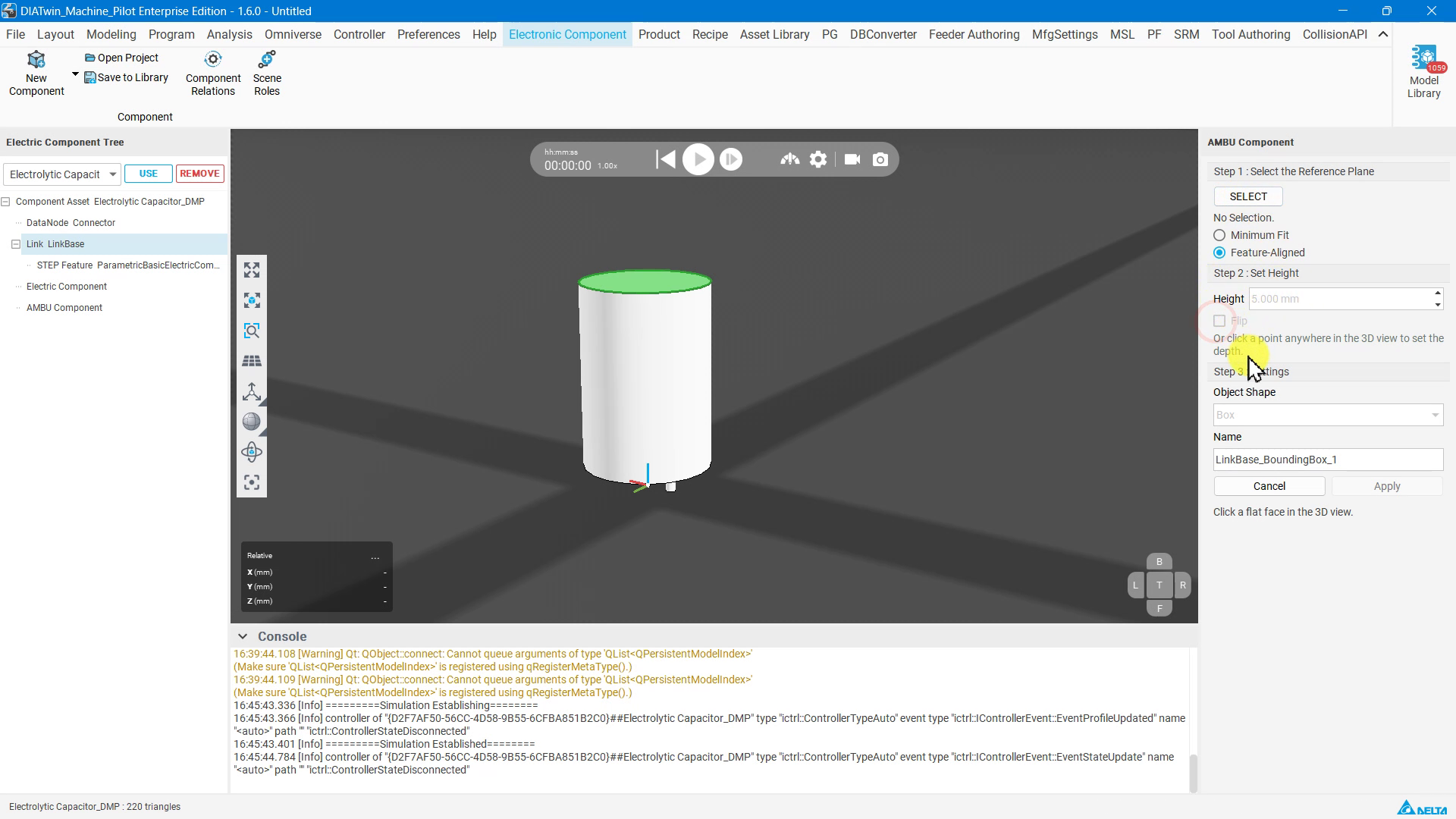Open Project from the ribbon

tap(121, 58)
